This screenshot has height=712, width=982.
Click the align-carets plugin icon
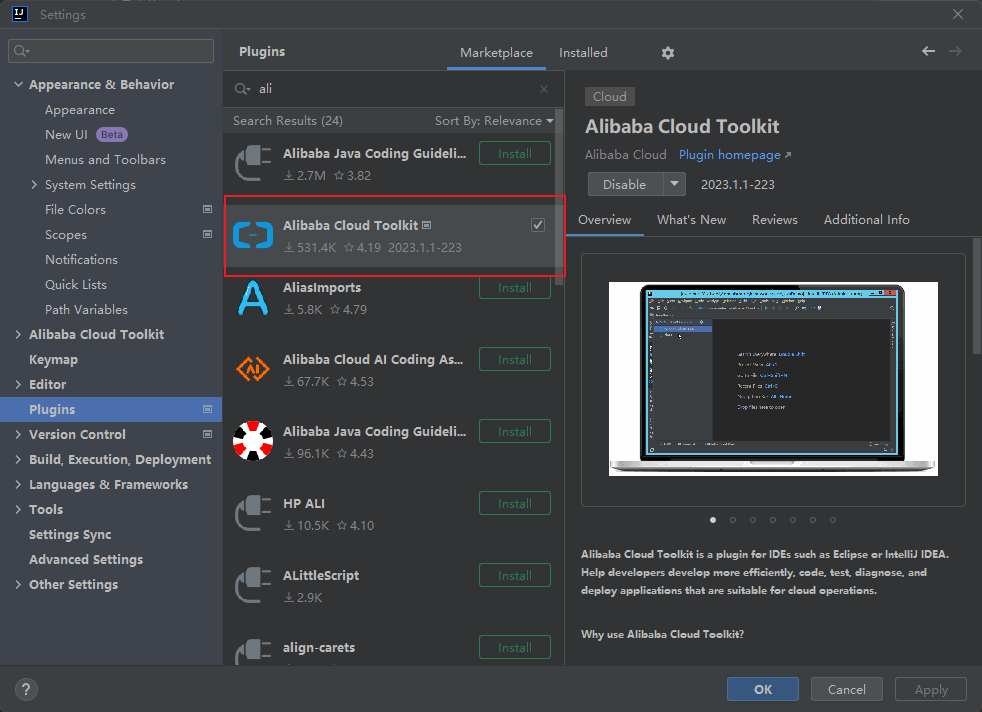tap(253, 651)
